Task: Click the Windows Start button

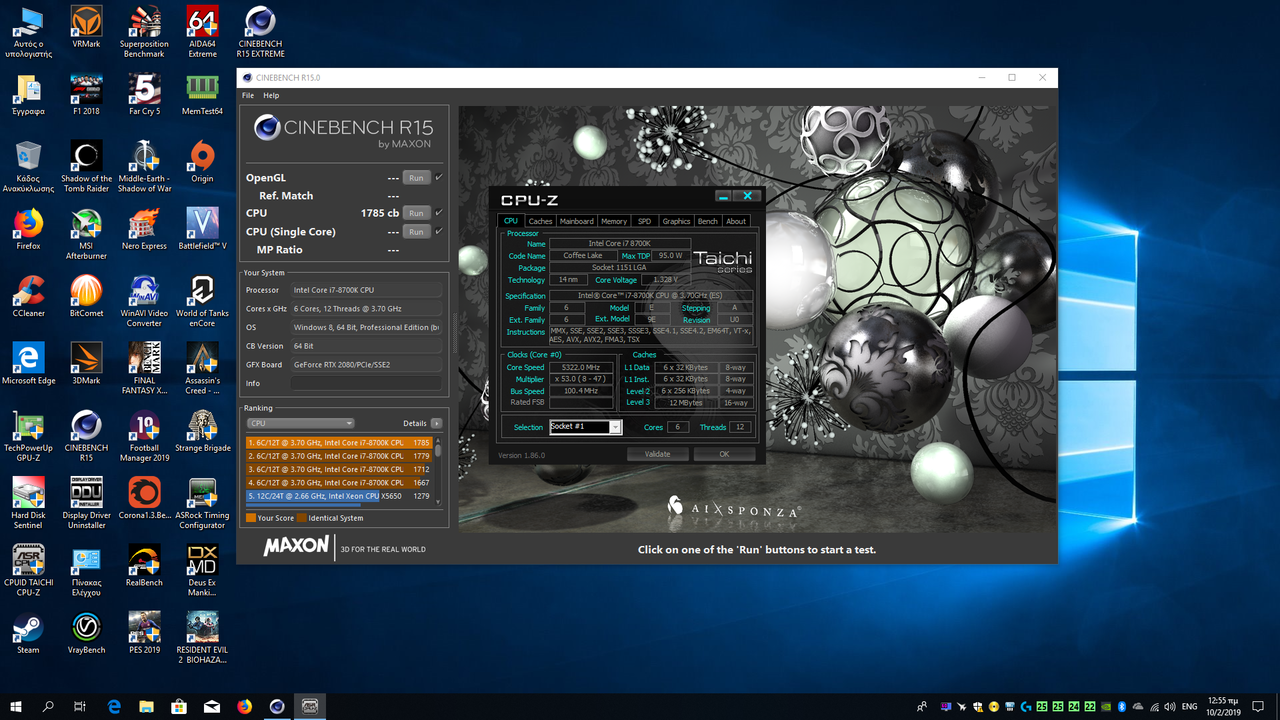Action: coord(16,706)
